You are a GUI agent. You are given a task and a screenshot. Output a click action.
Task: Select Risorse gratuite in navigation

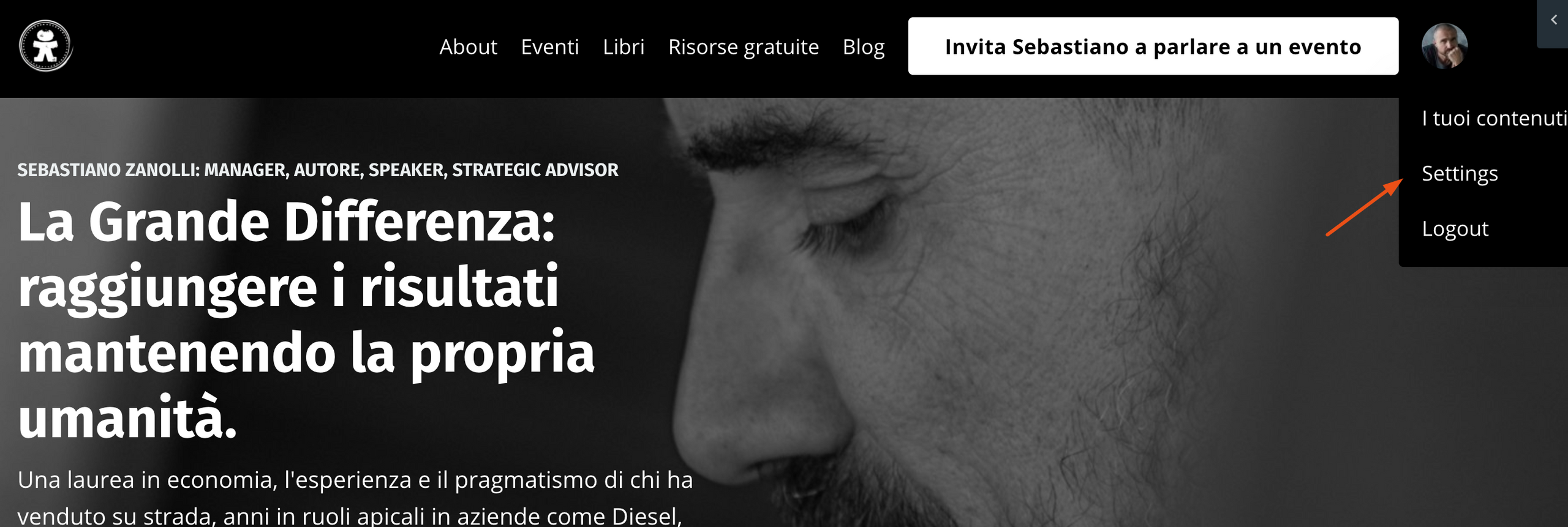tap(744, 47)
